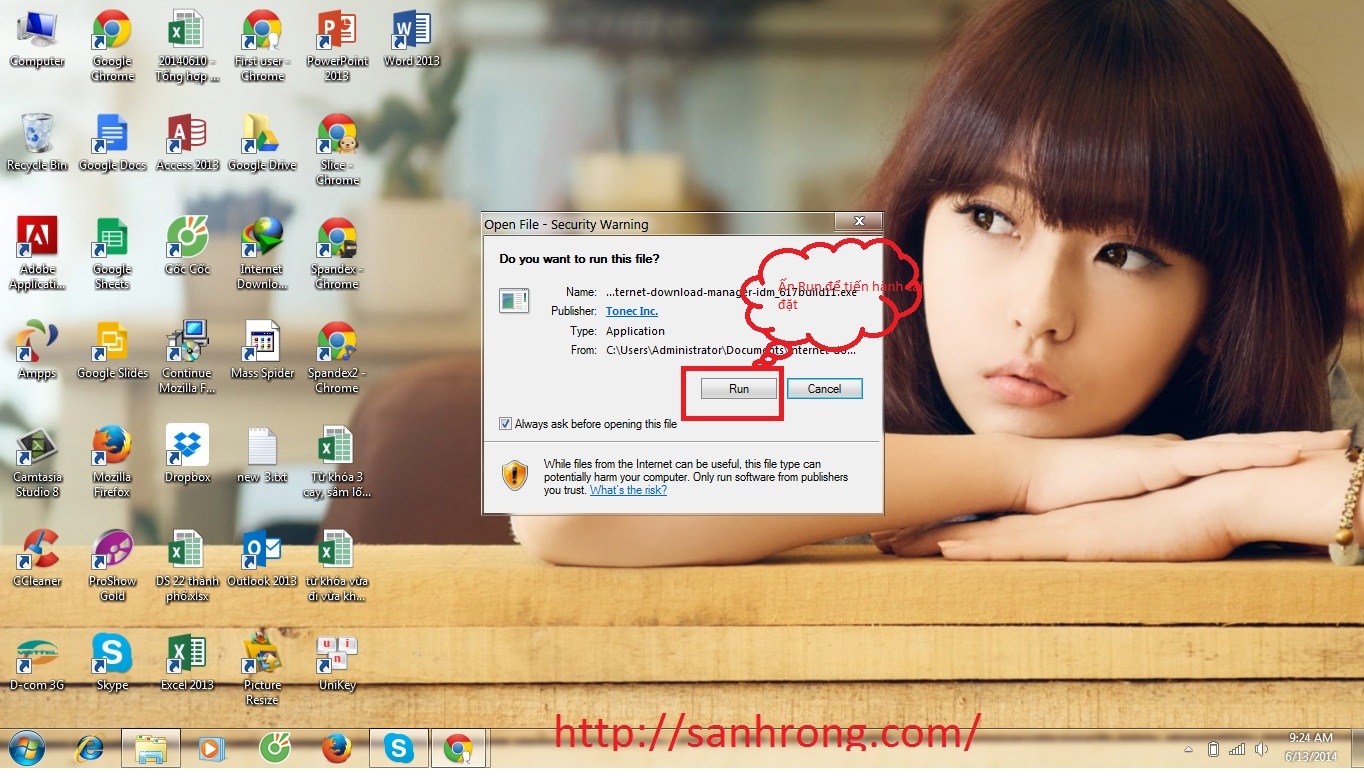The height and width of the screenshot is (782, 1364).
Task: Select the Spandex - Chrome shortcut
Action: (x=337, y=253)
